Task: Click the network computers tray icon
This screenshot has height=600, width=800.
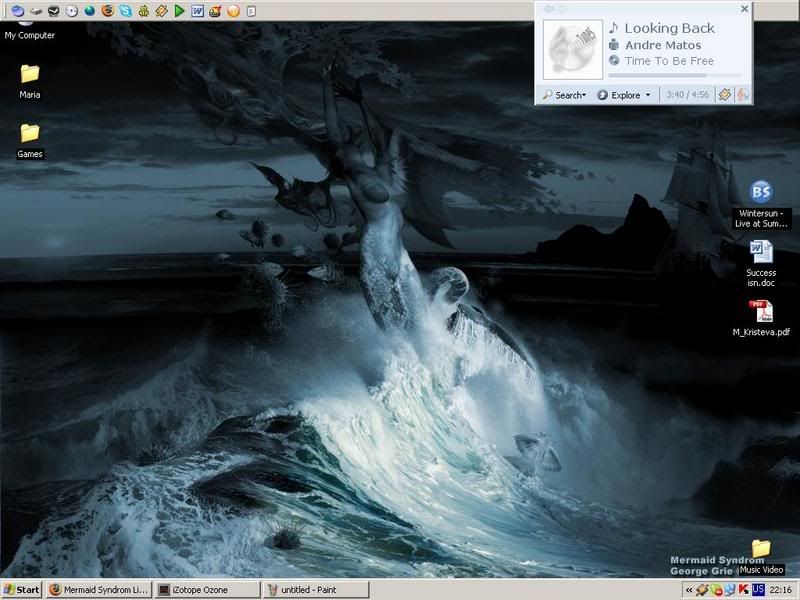Action: point(730,590)
